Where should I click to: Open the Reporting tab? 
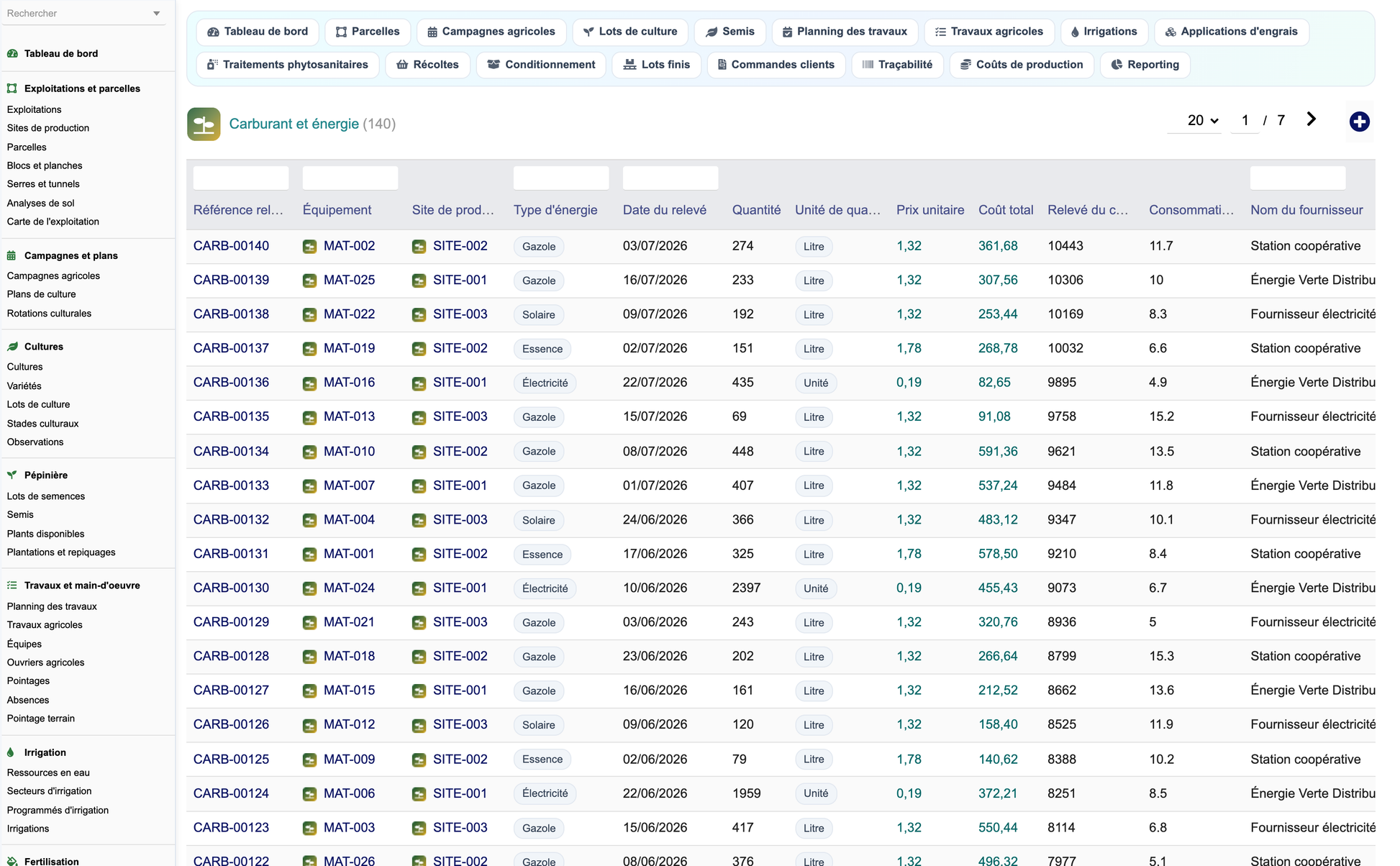pos(1145,65)
